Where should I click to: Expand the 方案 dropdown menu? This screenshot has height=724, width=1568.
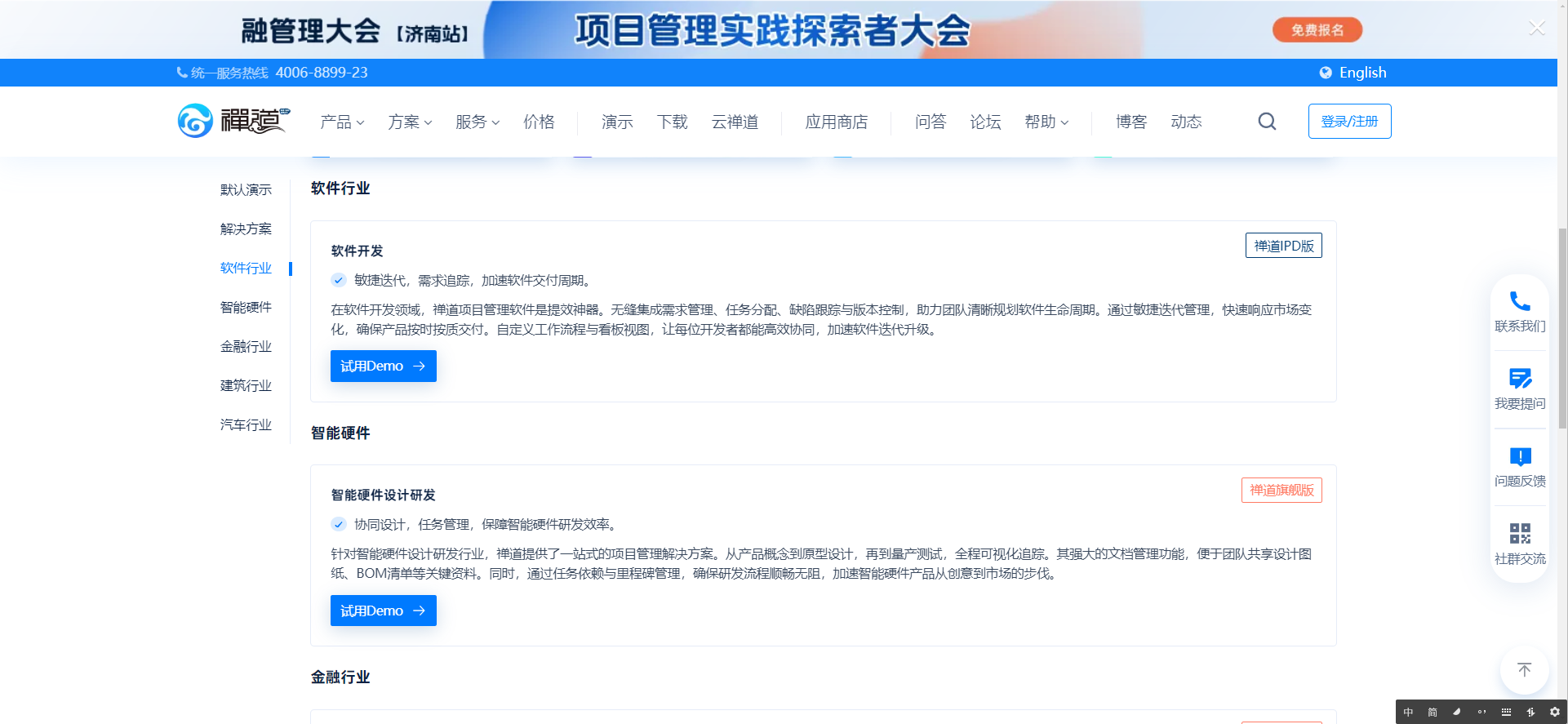click(410, 122)
